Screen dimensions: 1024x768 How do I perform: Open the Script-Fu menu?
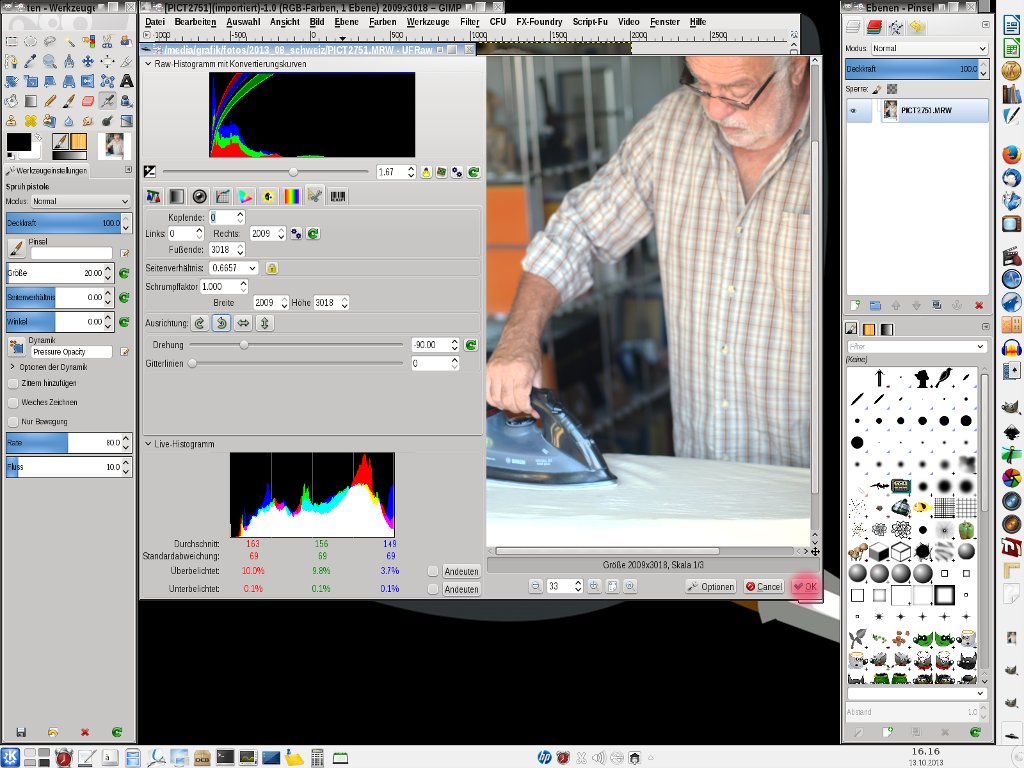[590, 22]
